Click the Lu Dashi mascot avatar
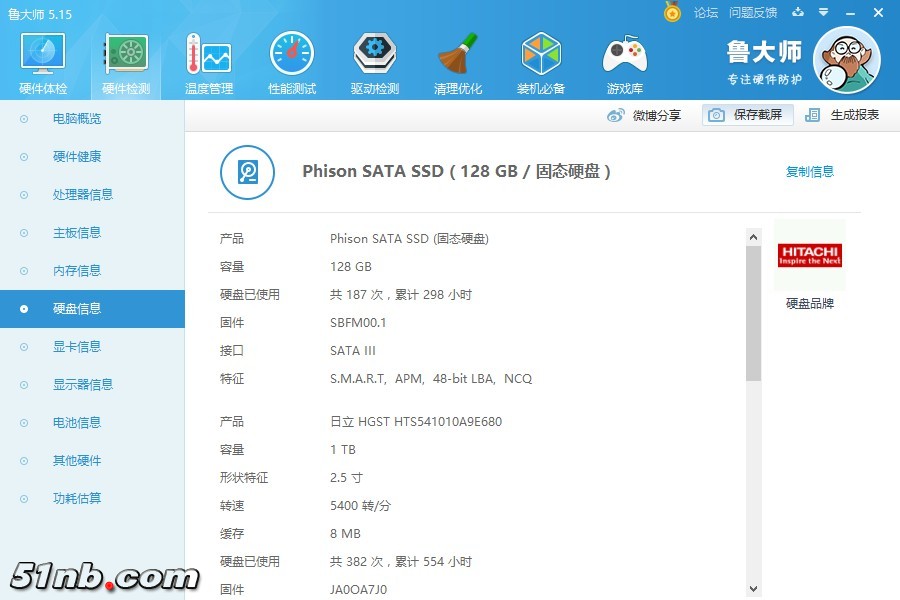Screen dimensions: 900x600 coord(846,61)
